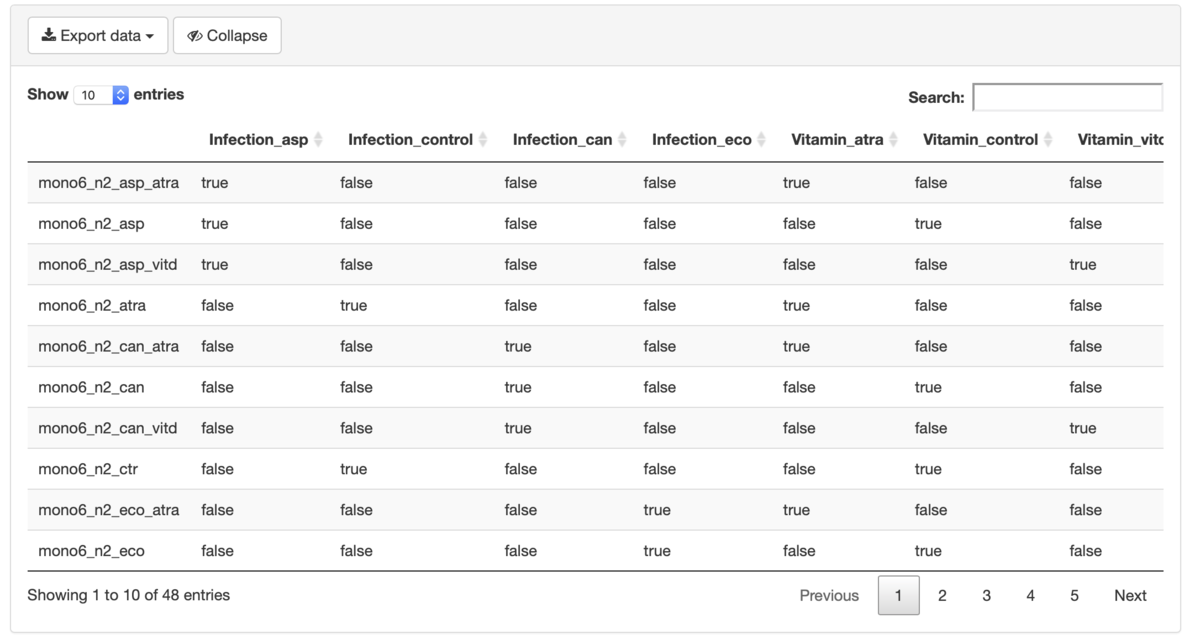Focus the Search input field
Viewport: 1200px width, 639px height.
pyautogui.click(x=1067, y=97)
